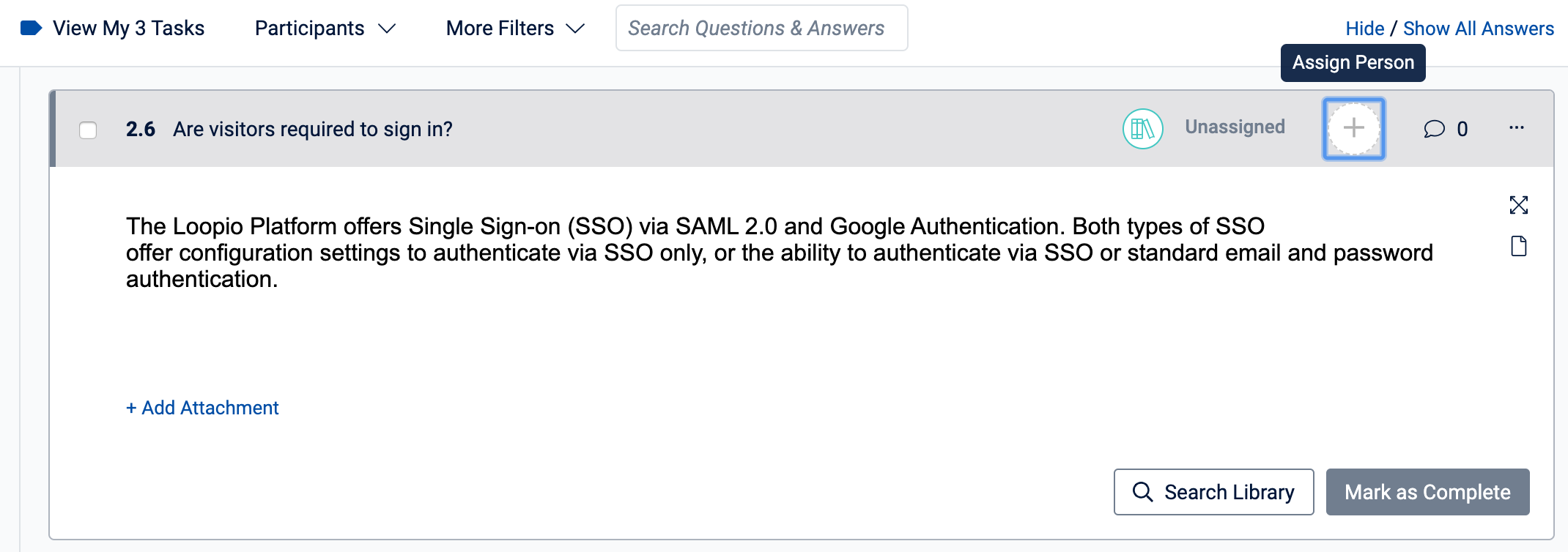Open the More Filters dropdown

tap(515, 29)
